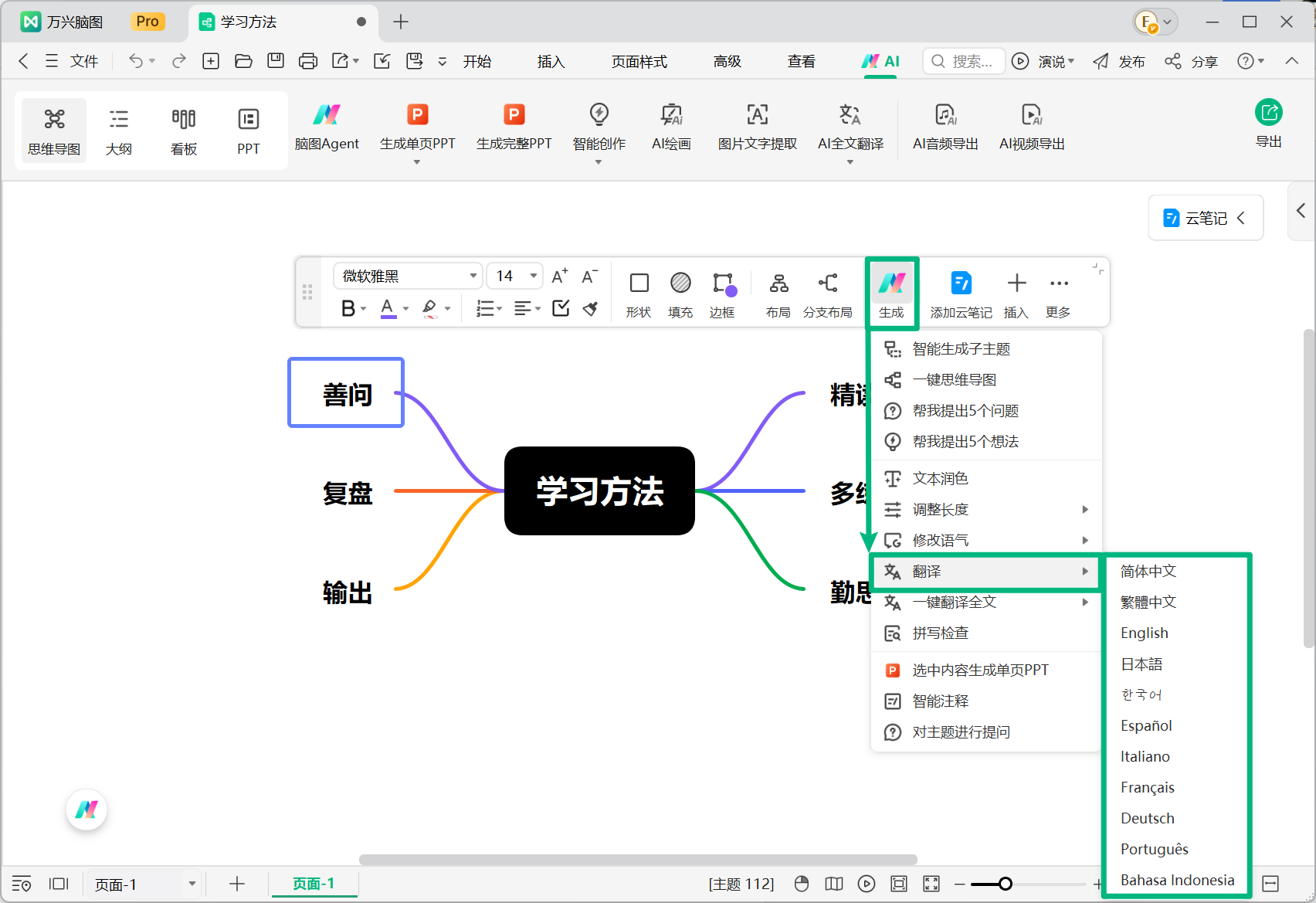
Task: Open 分支布局 options
Action: 827,294
